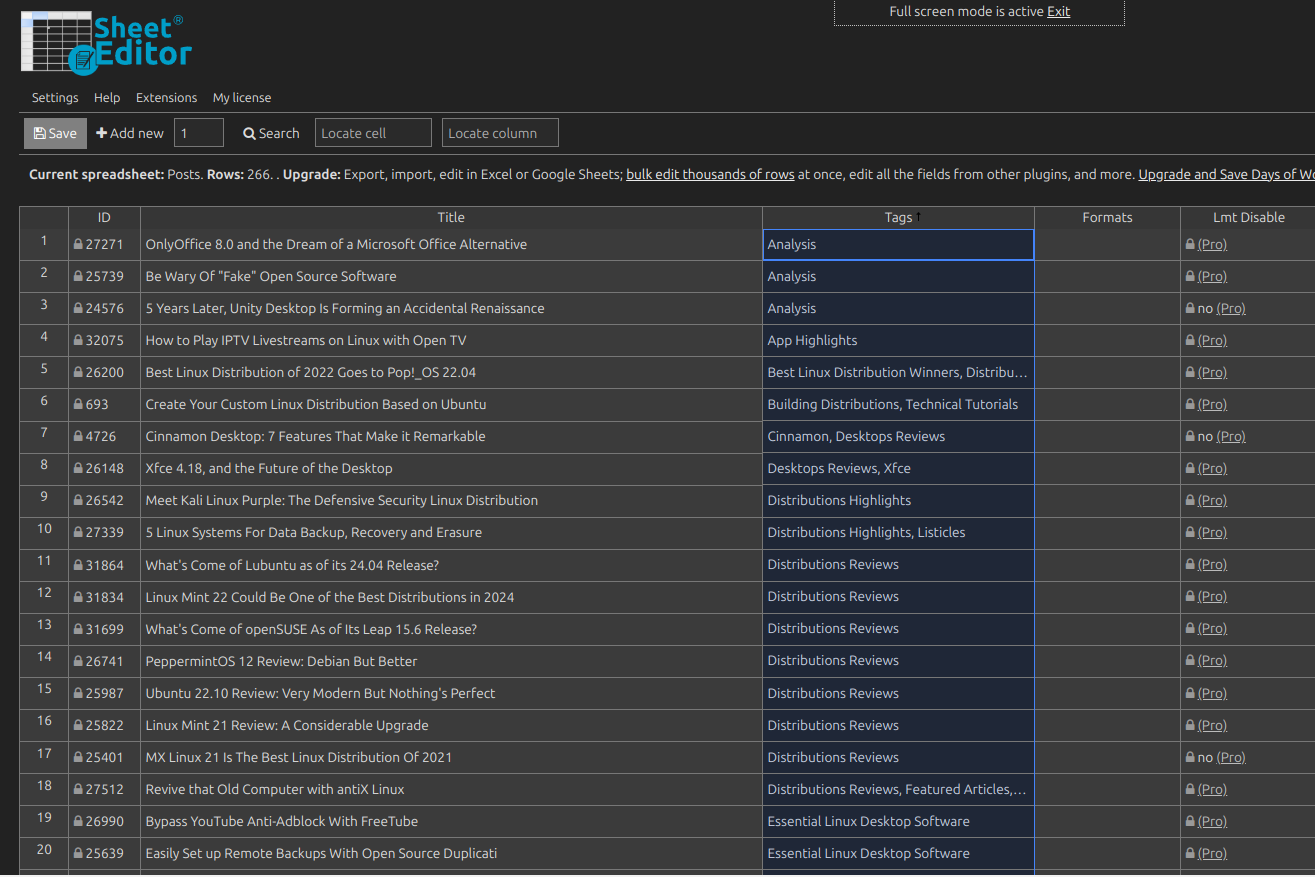Add new rows to the spreadsheet
Image resolution: width=1315 pixels, height=877 pixels.
click(x=130, y=133)
